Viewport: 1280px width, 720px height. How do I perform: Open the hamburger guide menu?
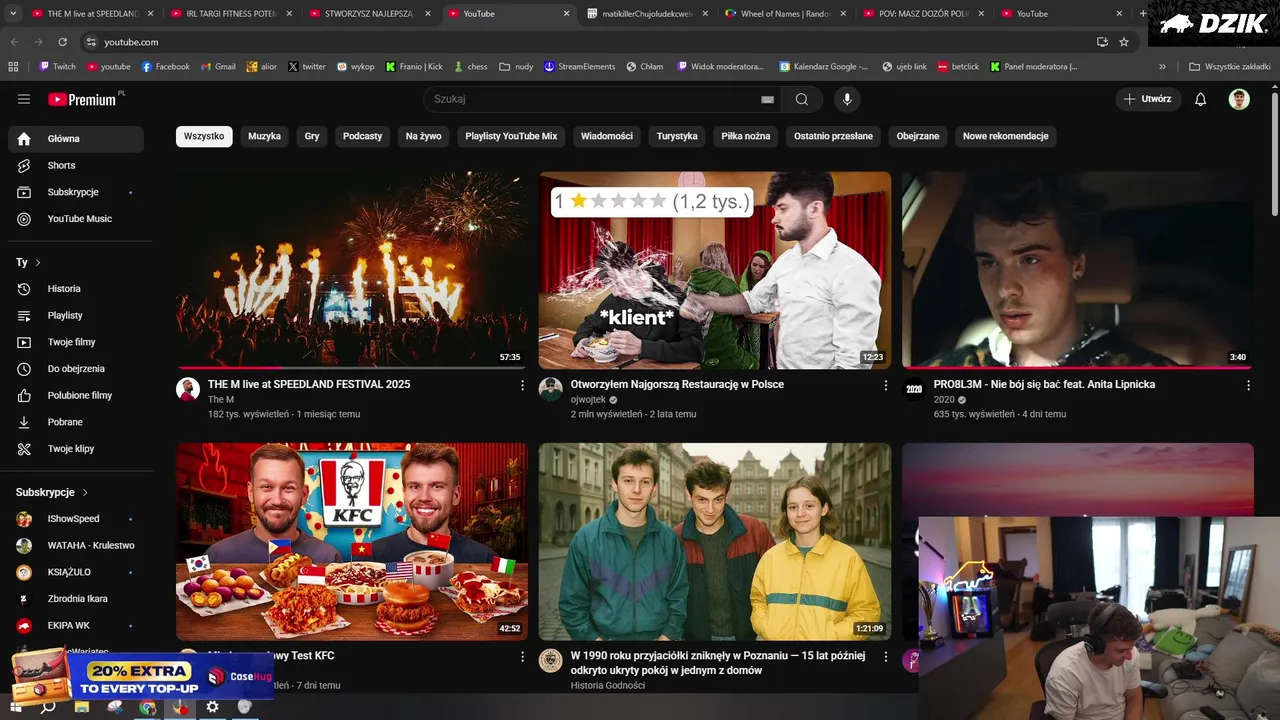(24, 99)
